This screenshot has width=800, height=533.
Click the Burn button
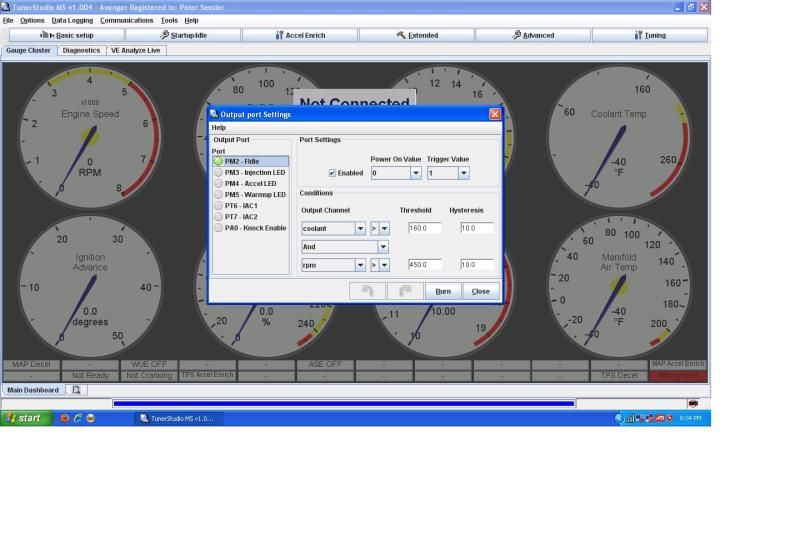click(x=443, y=291)
